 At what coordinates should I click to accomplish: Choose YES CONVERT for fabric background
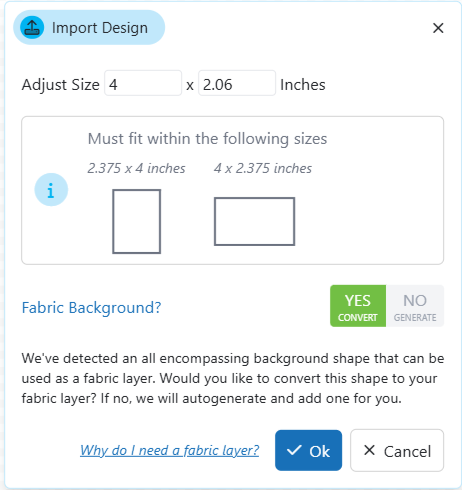358,306
